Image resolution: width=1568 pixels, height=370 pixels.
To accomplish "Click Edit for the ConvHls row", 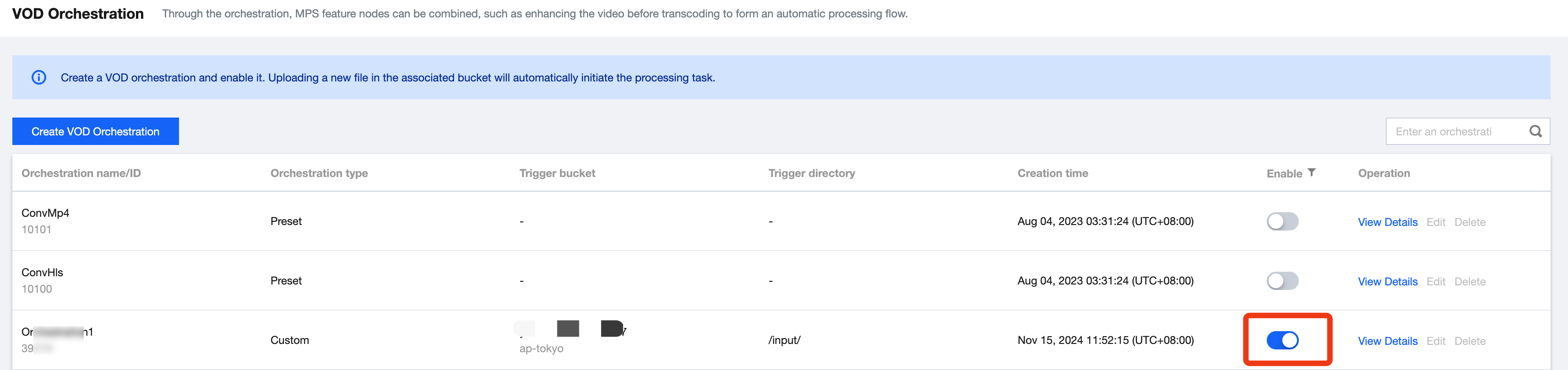I will [1435, 282].
